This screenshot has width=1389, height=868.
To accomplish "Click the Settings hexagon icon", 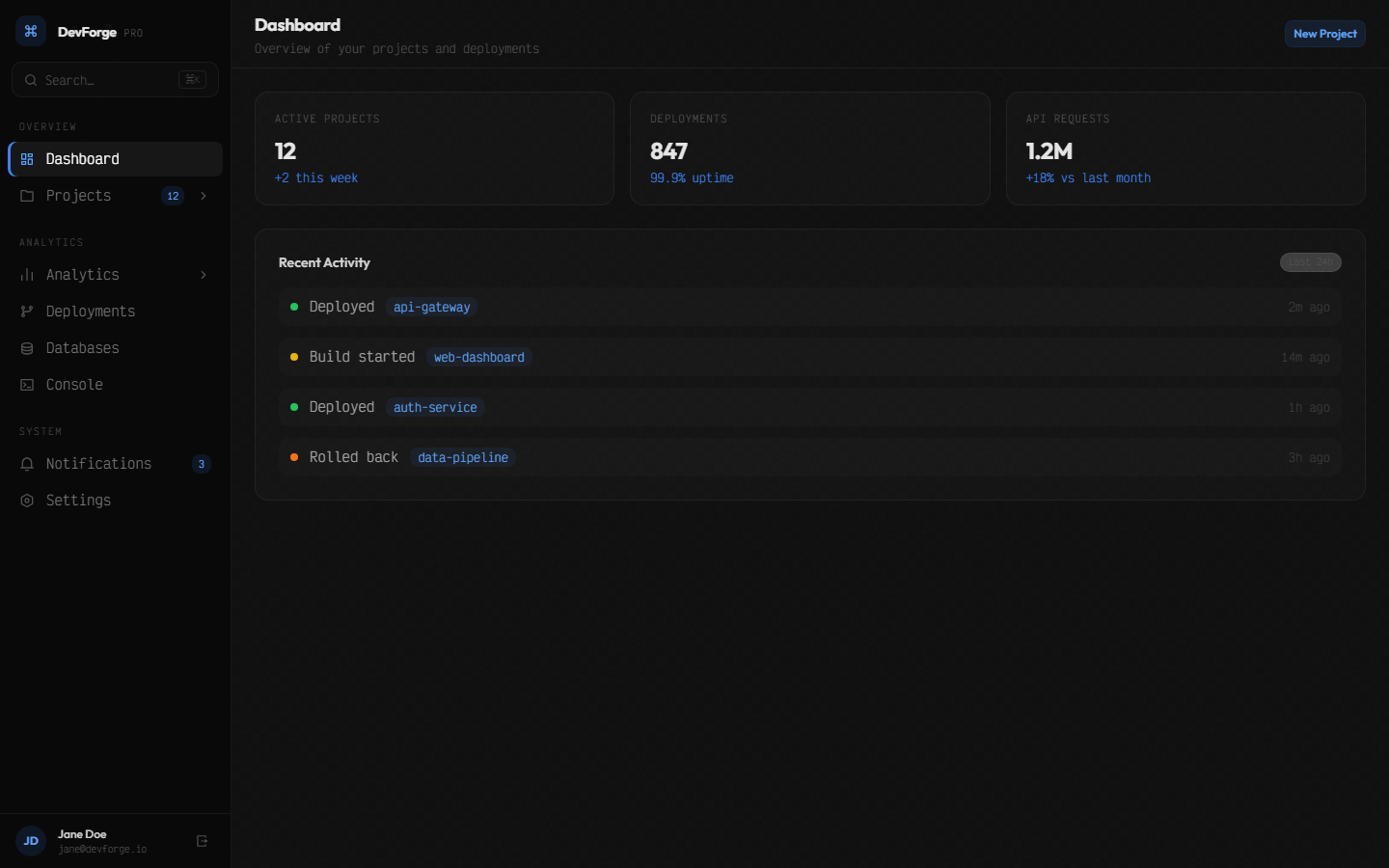I will click(x=27, y=501).
